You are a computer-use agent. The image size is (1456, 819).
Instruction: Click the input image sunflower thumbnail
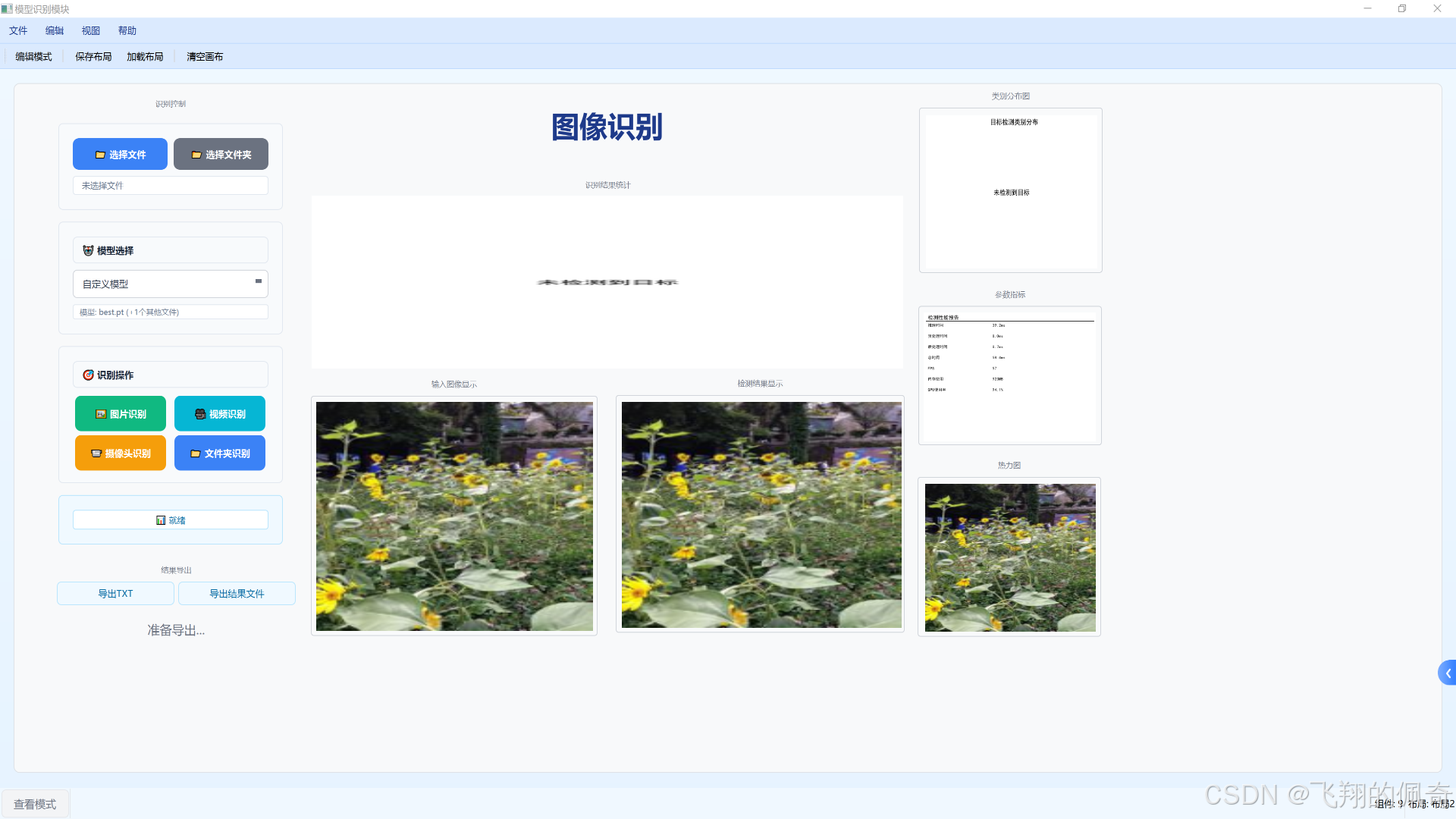click(454, 516)
